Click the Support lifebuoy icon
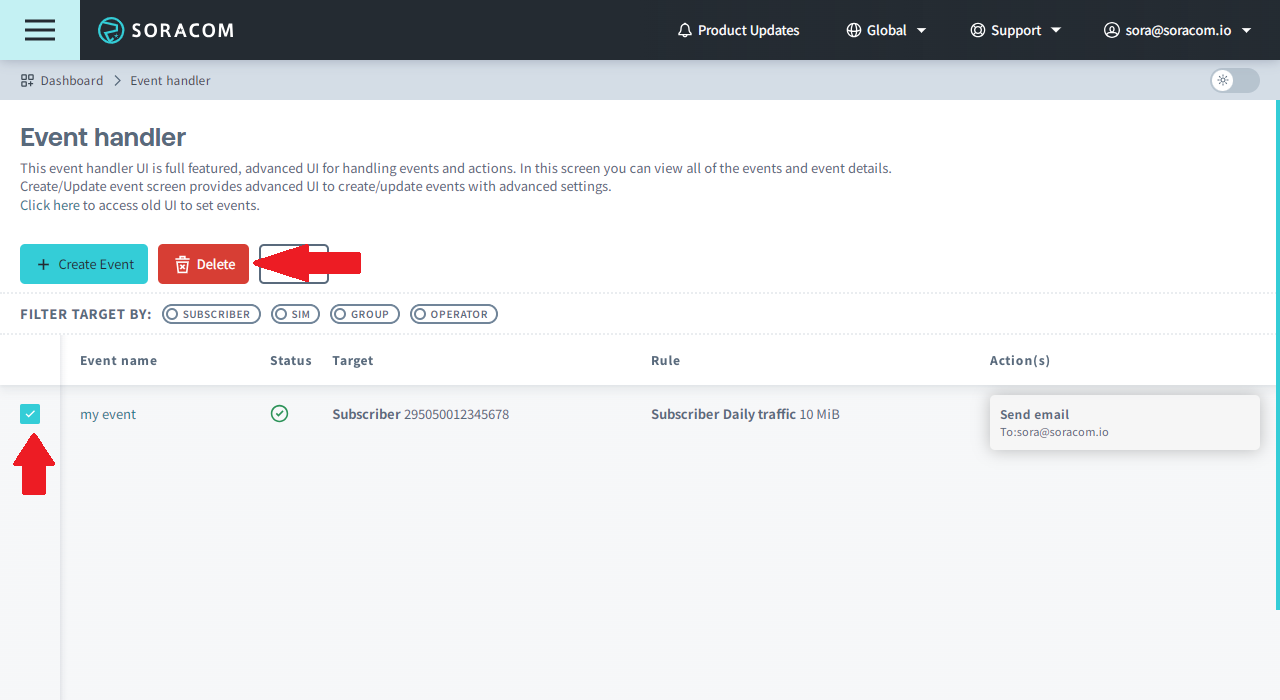Viewport: 1280px width, 700px height. [978, 30]
